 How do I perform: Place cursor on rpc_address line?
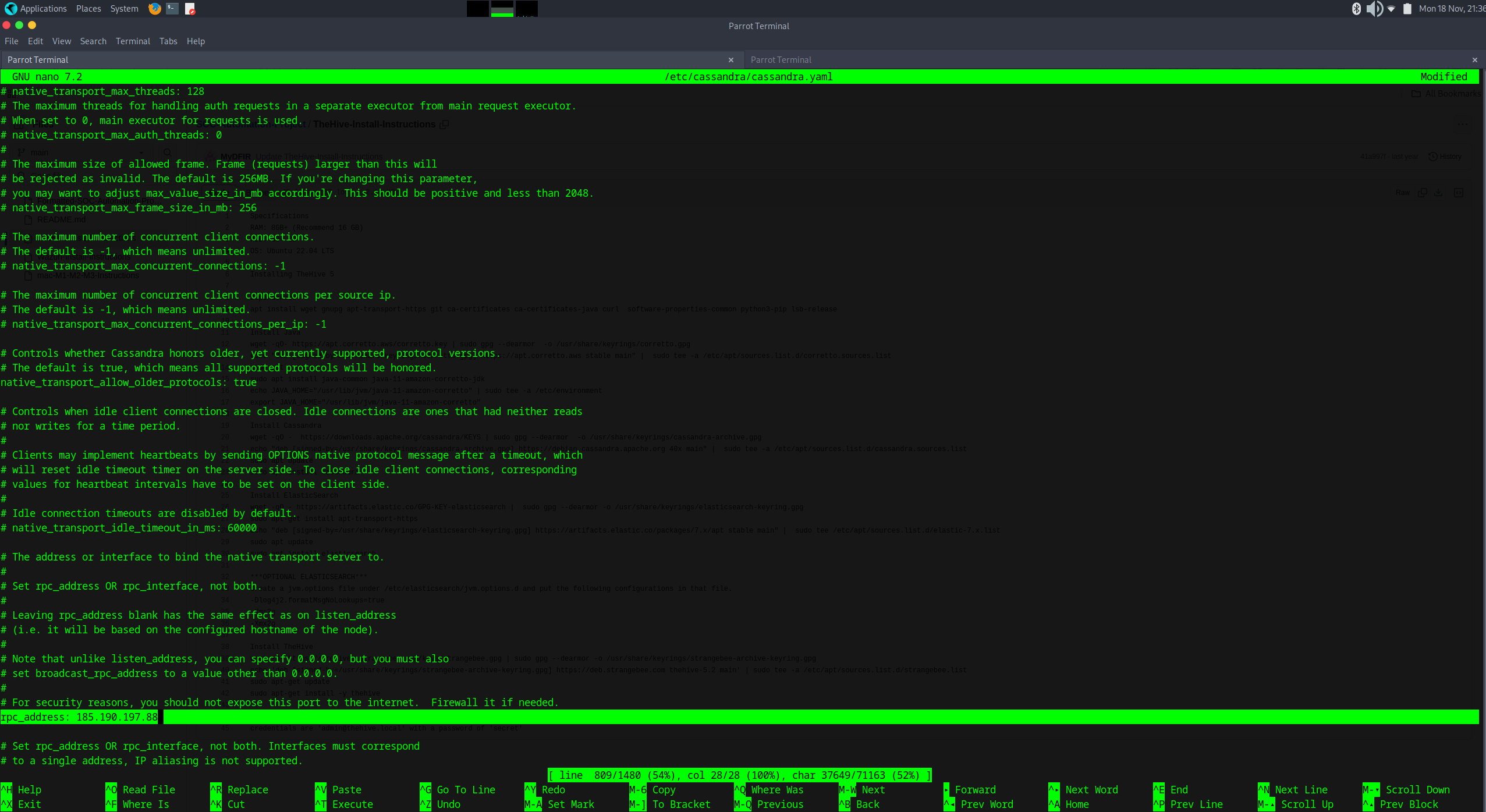coord(79,717)
